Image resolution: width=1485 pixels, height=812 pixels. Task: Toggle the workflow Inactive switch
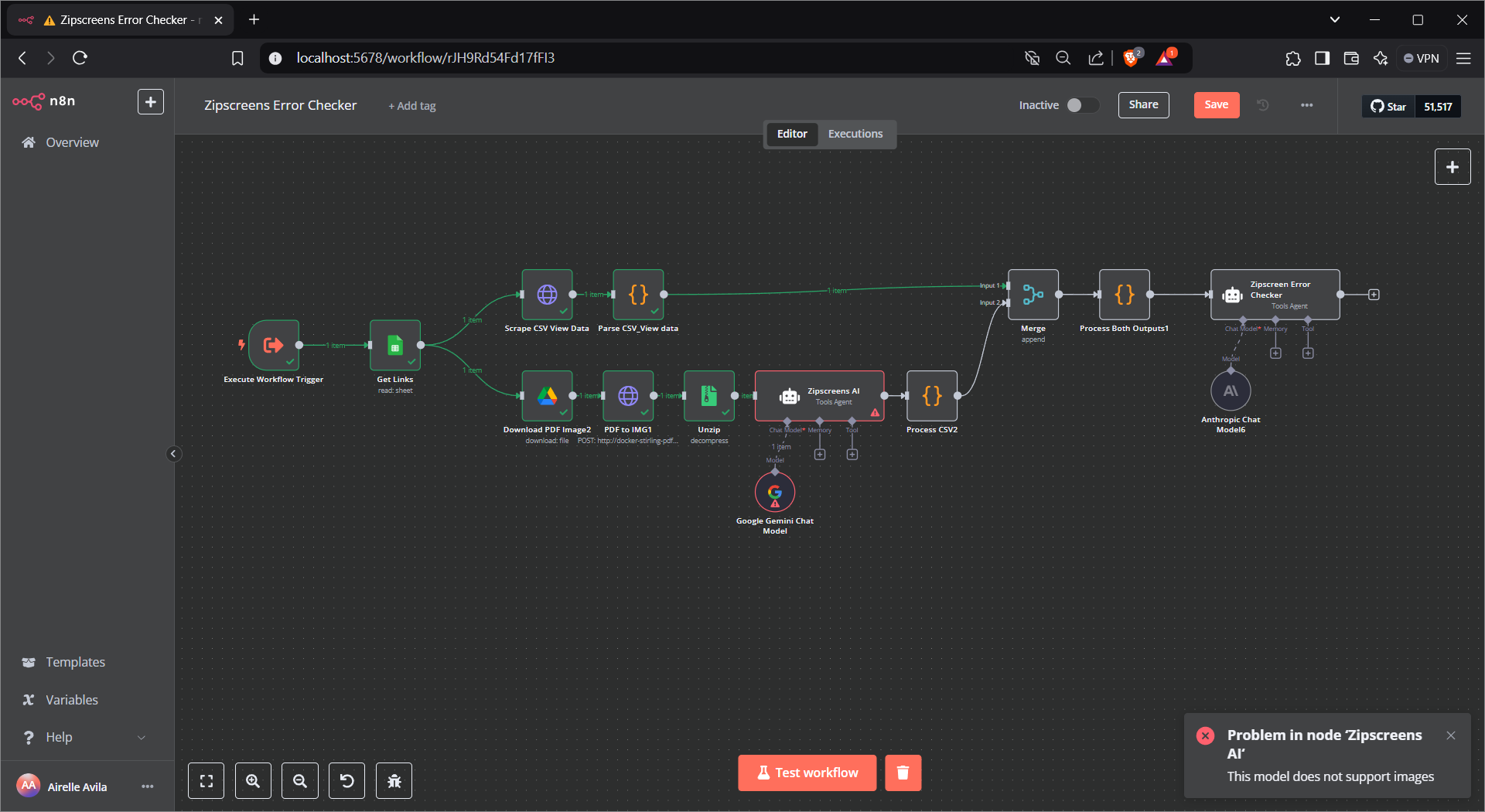[1082, 105]
